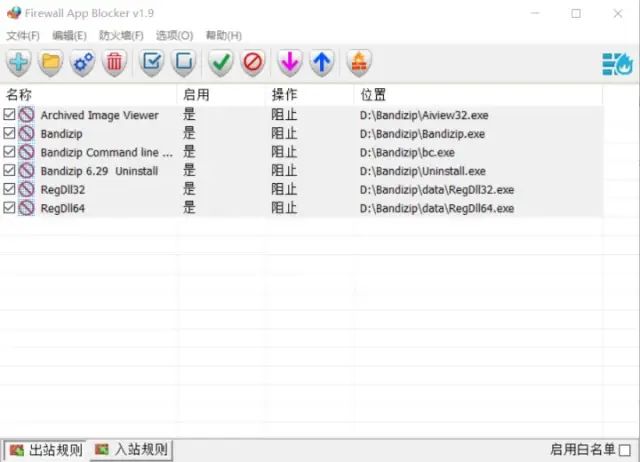Toggle the Bandizip rule checkbox
The image size is (640, 462).
[x=9, y=134]
